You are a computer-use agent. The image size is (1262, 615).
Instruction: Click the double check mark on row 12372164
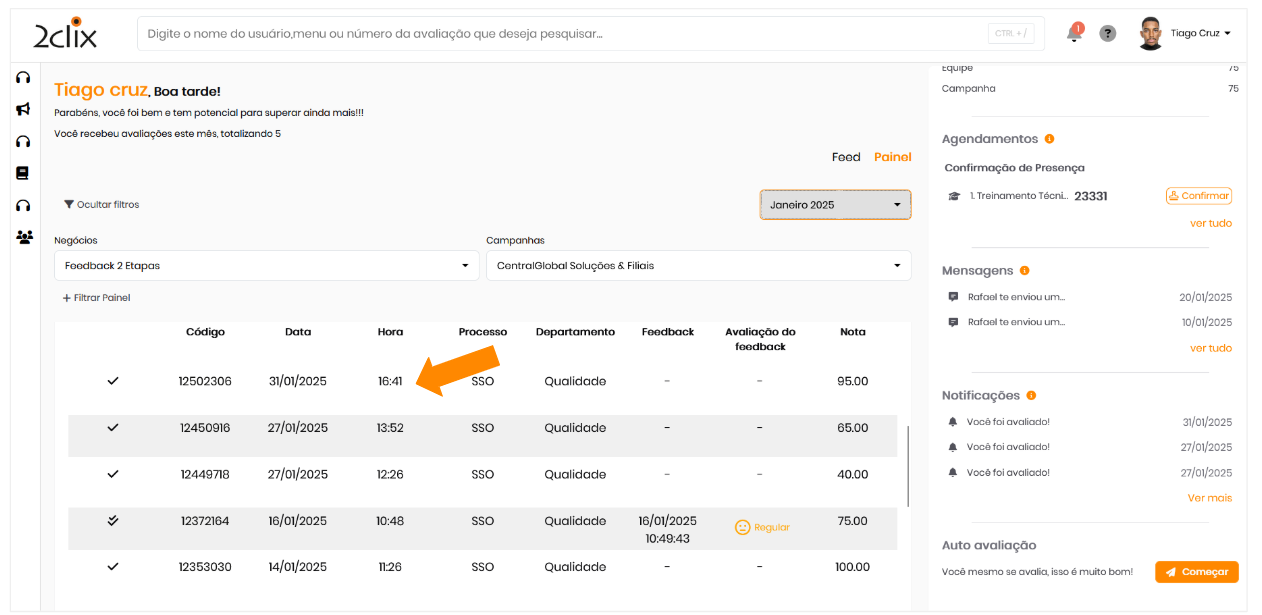pyautogui.click(x=113, y=521)
